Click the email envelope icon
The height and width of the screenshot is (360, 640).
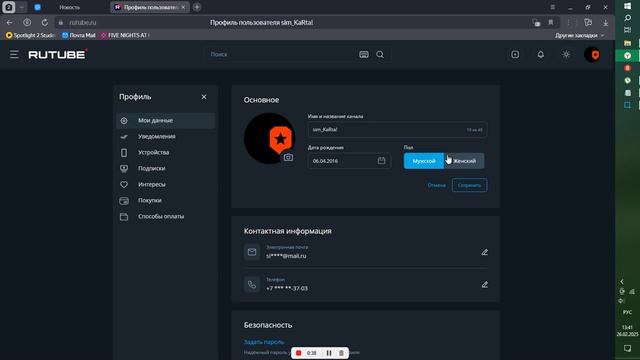point(252,252)
